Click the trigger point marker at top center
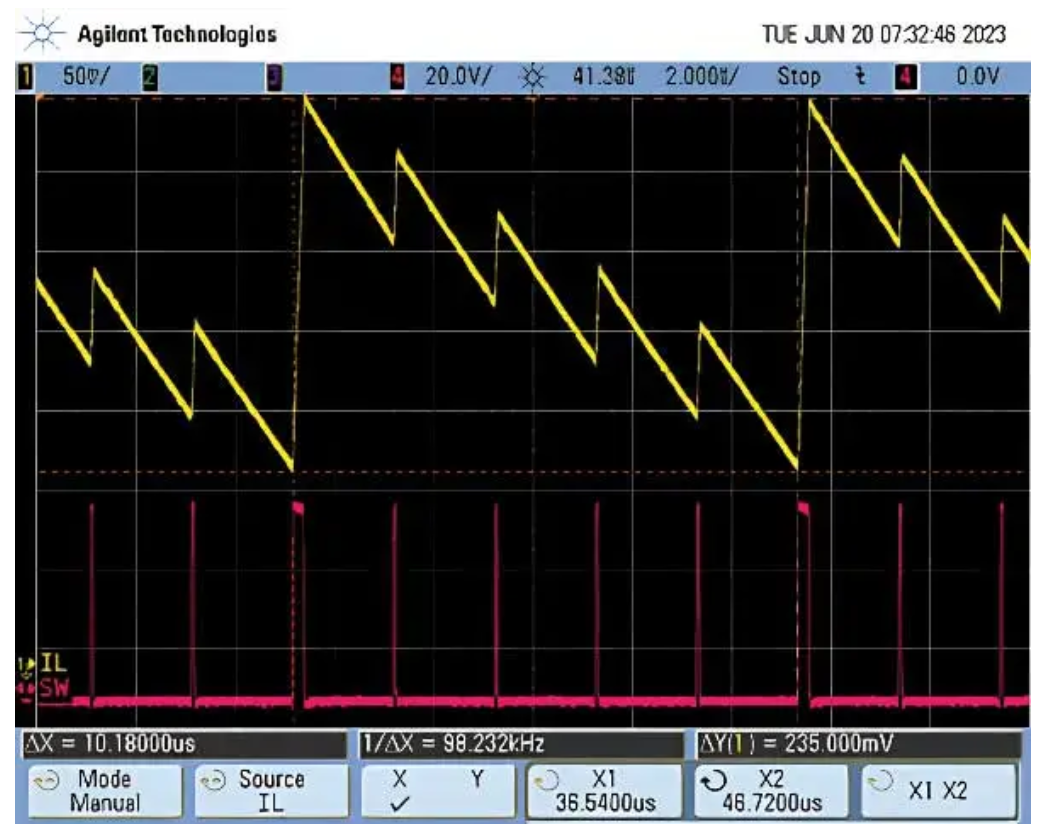This screenshot has height=836, width=1050. [533, 99]
